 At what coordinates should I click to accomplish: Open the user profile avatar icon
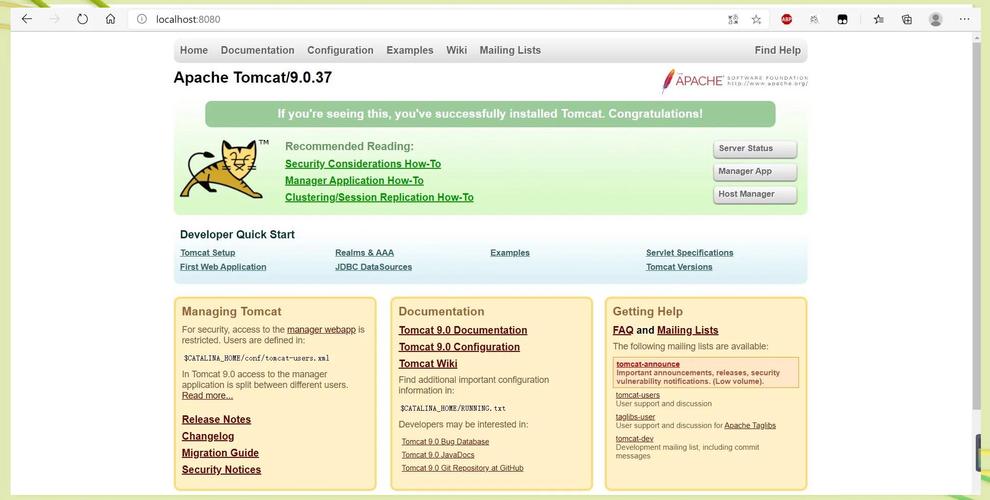point(936,20)
